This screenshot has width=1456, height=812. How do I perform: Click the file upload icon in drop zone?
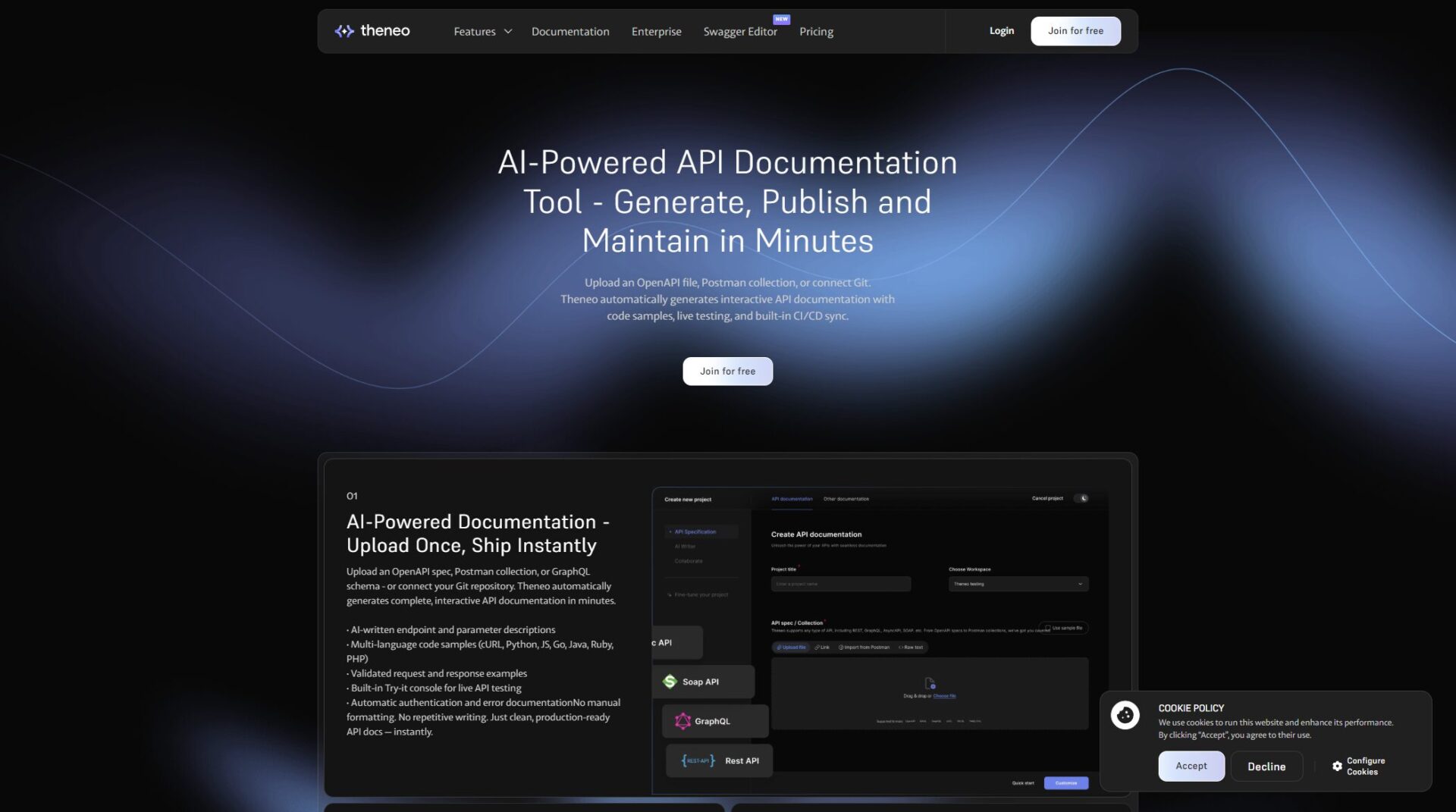tap(930, 683)
